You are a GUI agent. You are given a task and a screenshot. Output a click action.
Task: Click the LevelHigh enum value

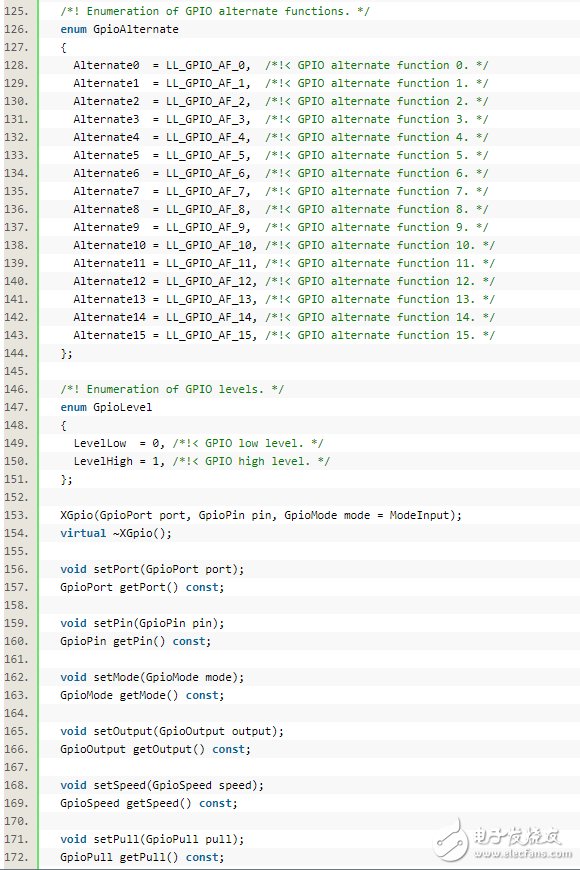tap(103, 461)
